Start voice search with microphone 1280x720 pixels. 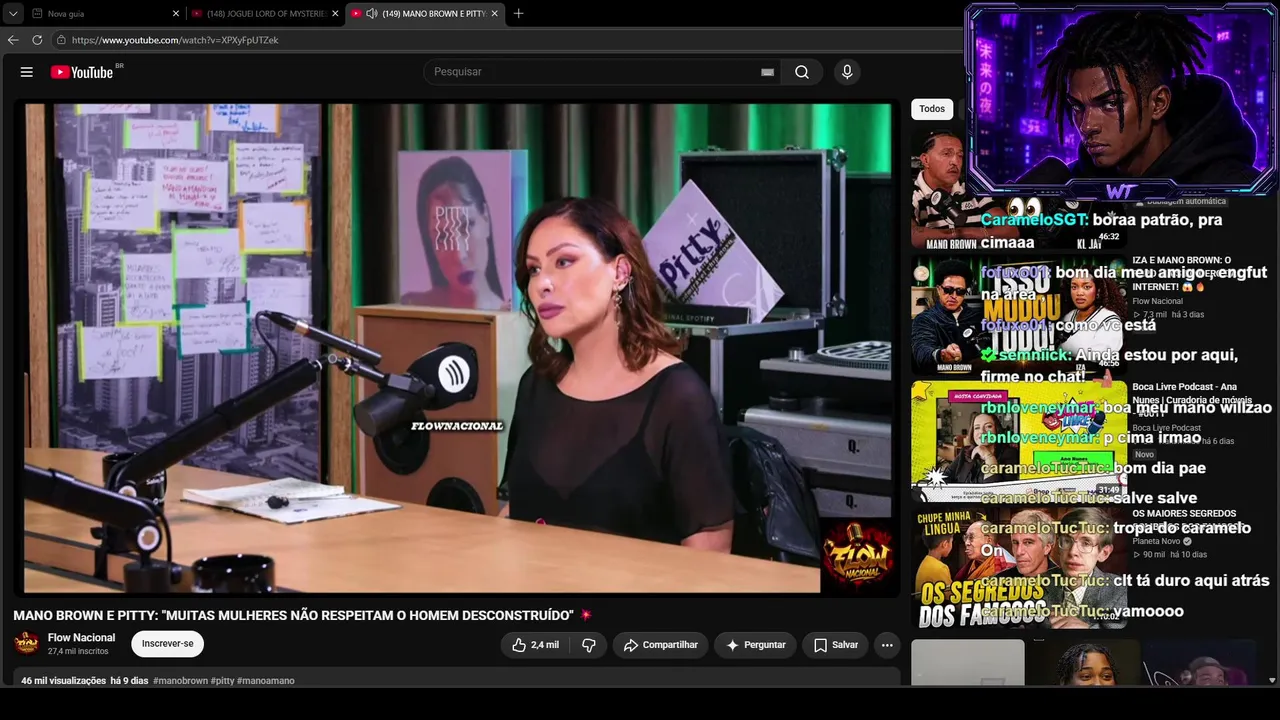(x=847, y=72)
